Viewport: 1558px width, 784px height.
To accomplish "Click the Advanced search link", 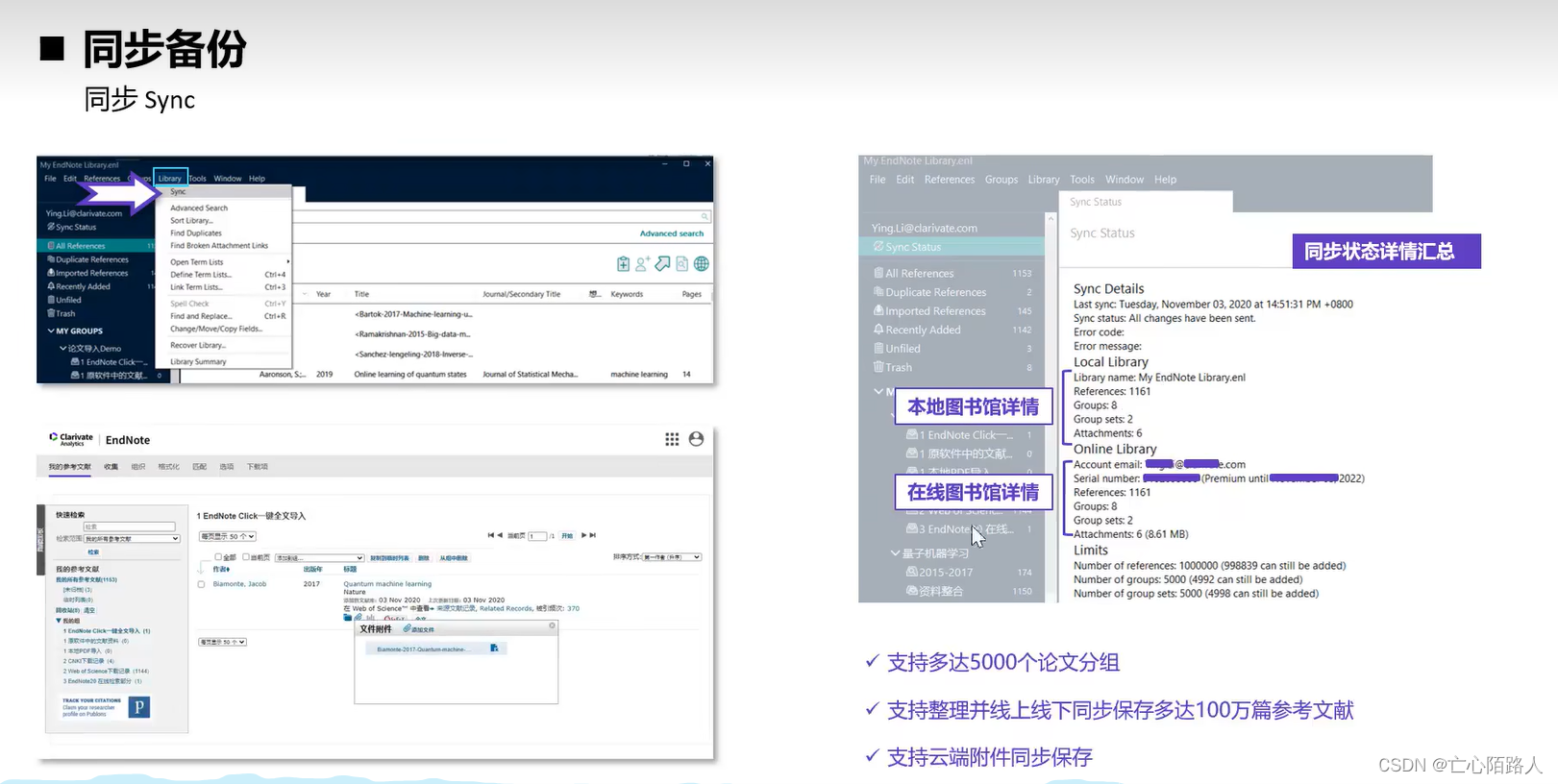I will point(672,233).
